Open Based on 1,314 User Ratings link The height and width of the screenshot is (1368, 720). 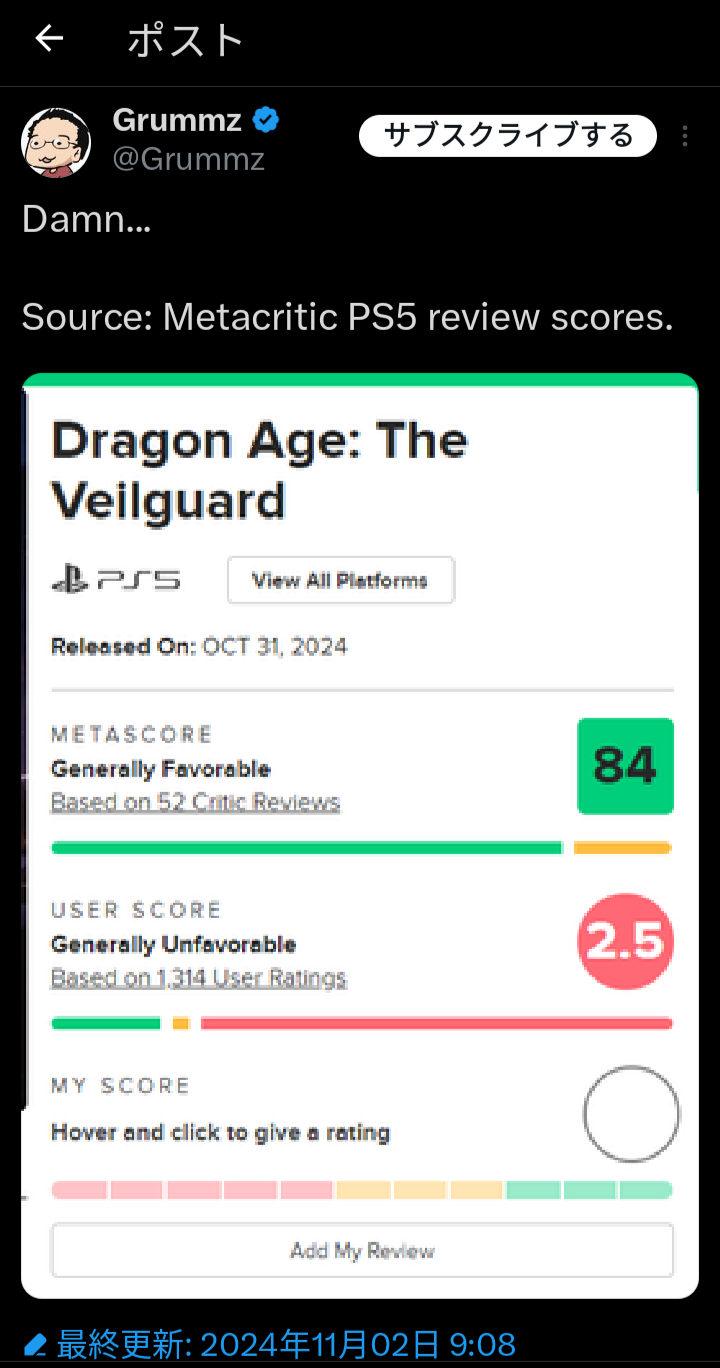pos(198,978)
